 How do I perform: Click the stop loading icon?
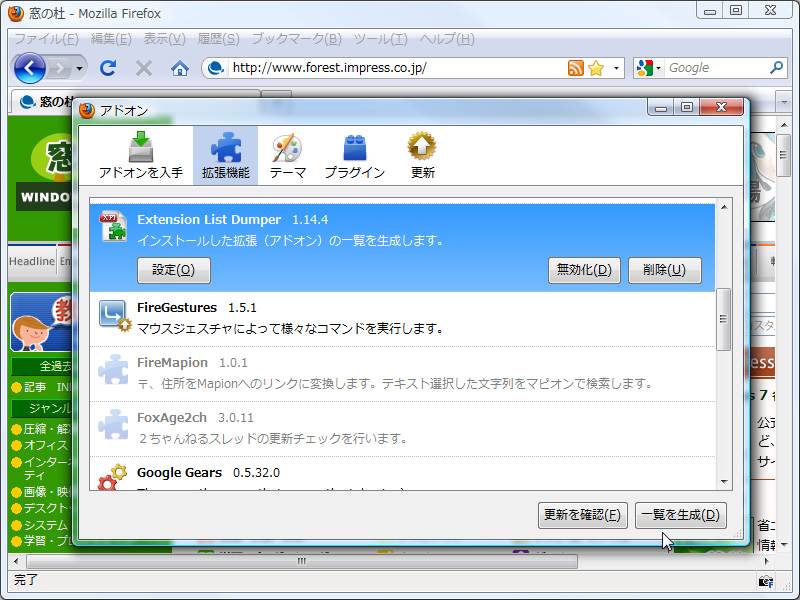(143, 68)
